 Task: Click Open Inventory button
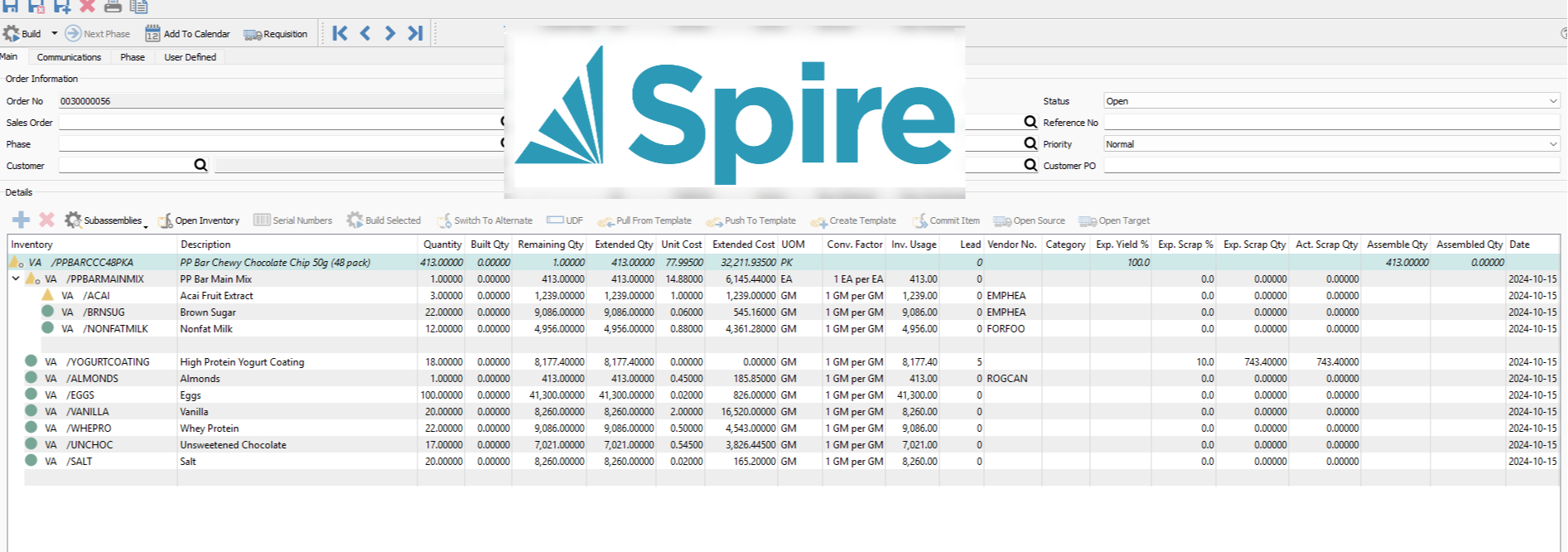coord(199,220)
